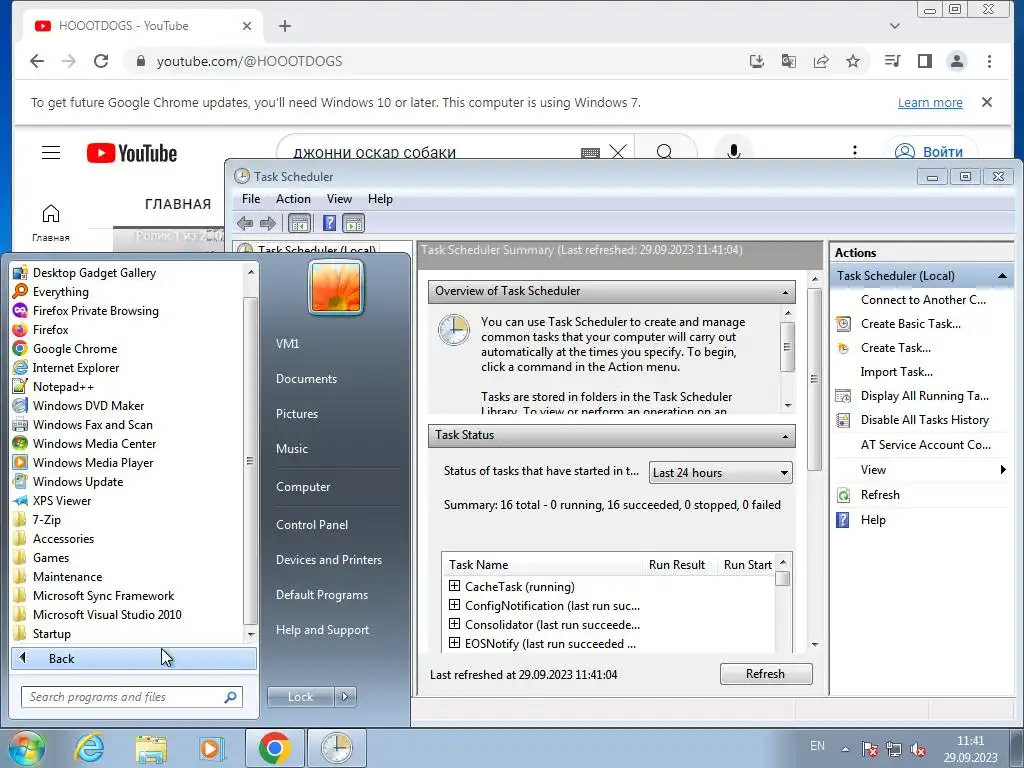The image size is (1024, 768).
Task: Click the YouTube voice search microphone icon
Action: 733,152
